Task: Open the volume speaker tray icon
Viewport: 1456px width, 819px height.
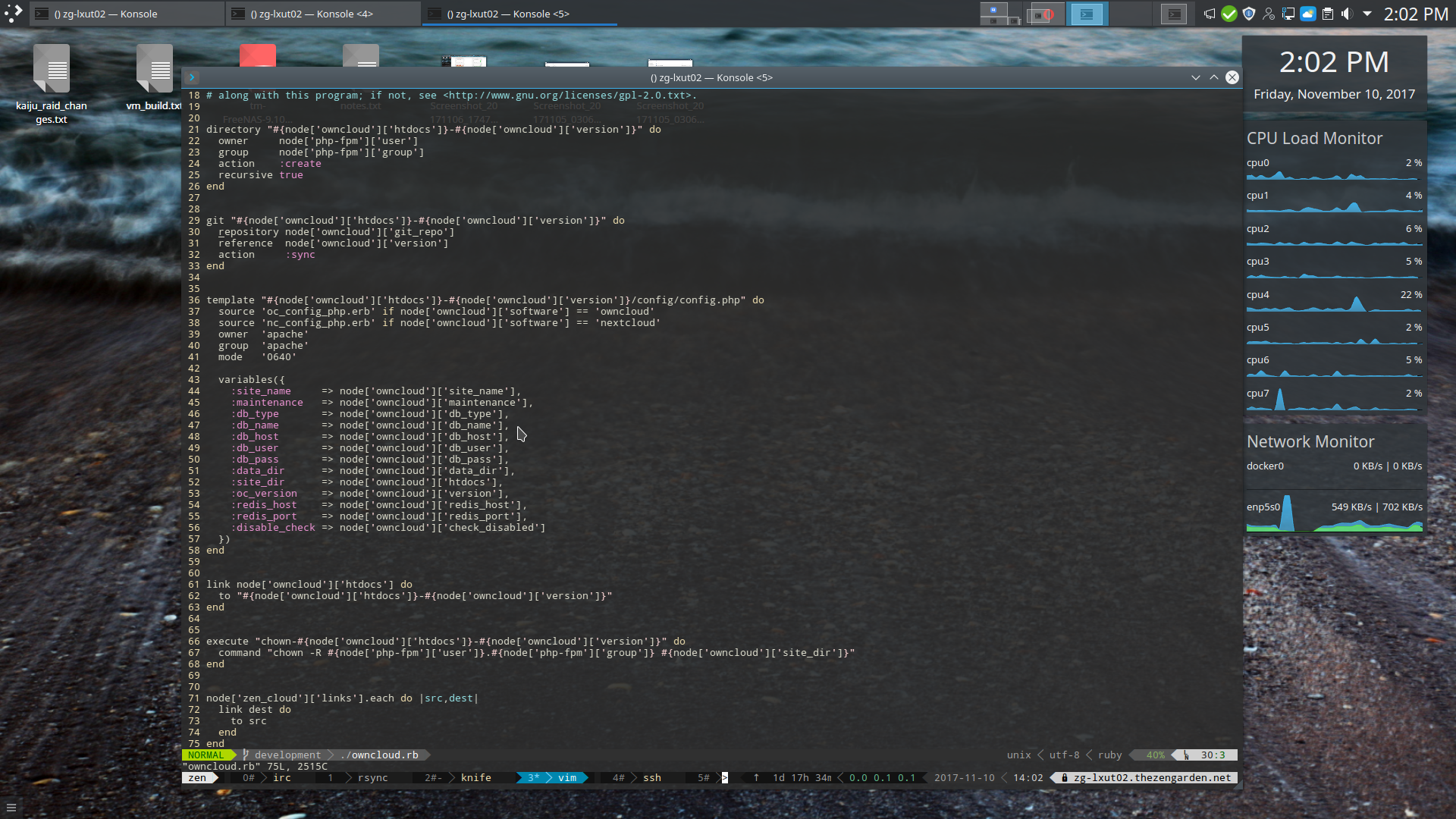Action: (1348, 14)
